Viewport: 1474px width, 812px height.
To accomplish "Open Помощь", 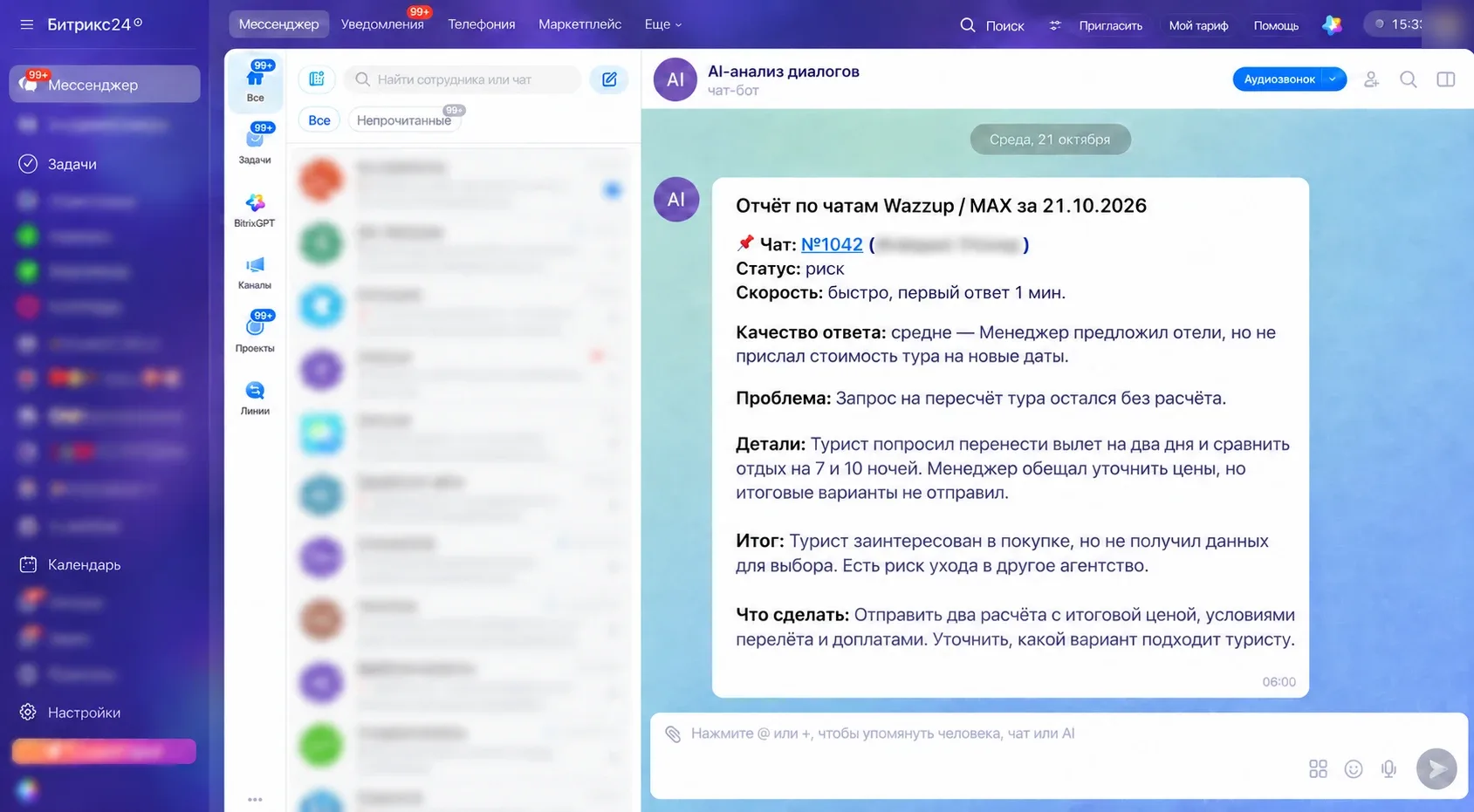I will tap(1276, 25).
